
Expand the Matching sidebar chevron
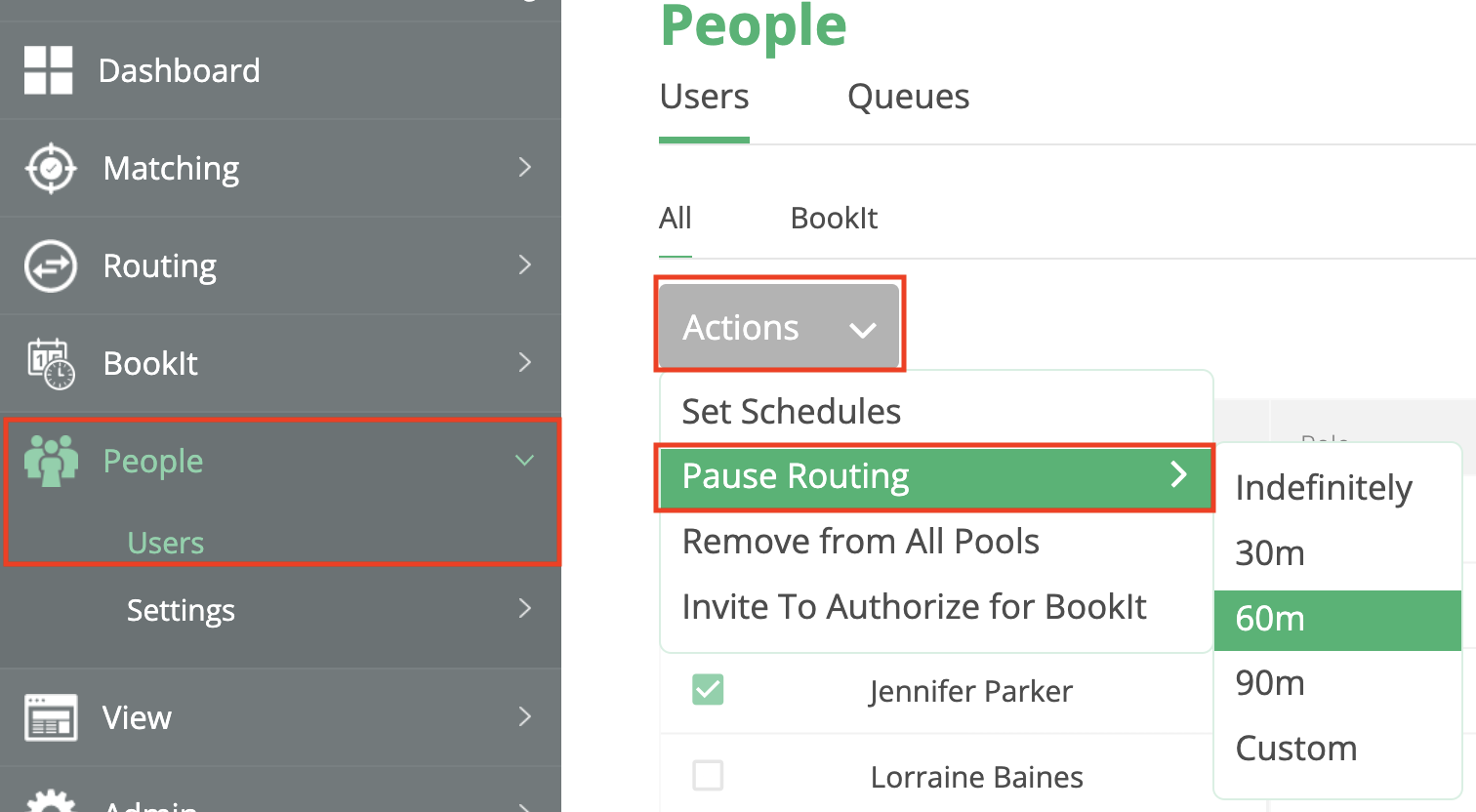pyautogui.click(x=525, y=168)
